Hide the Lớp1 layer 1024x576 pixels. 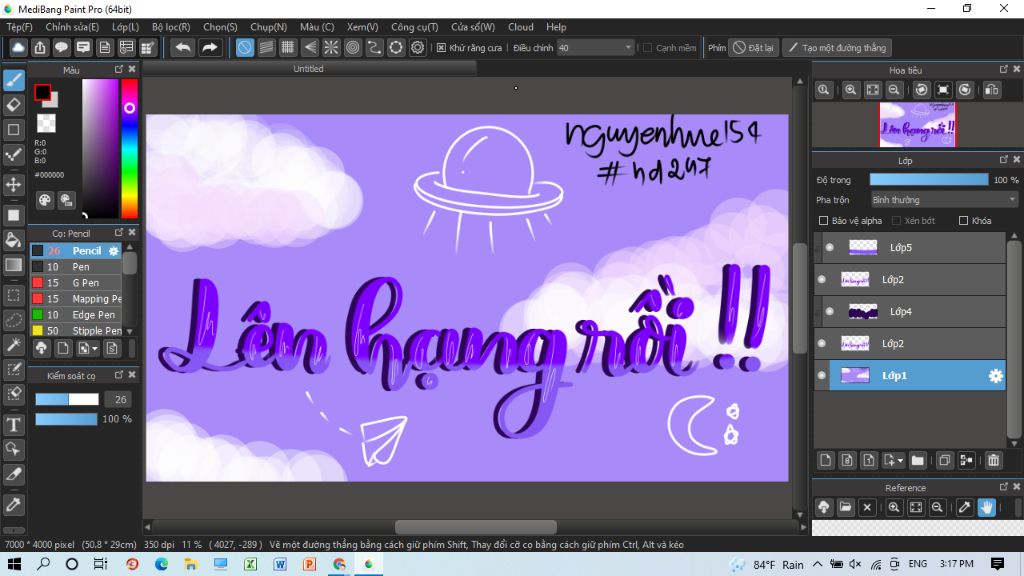click(822, 376)
